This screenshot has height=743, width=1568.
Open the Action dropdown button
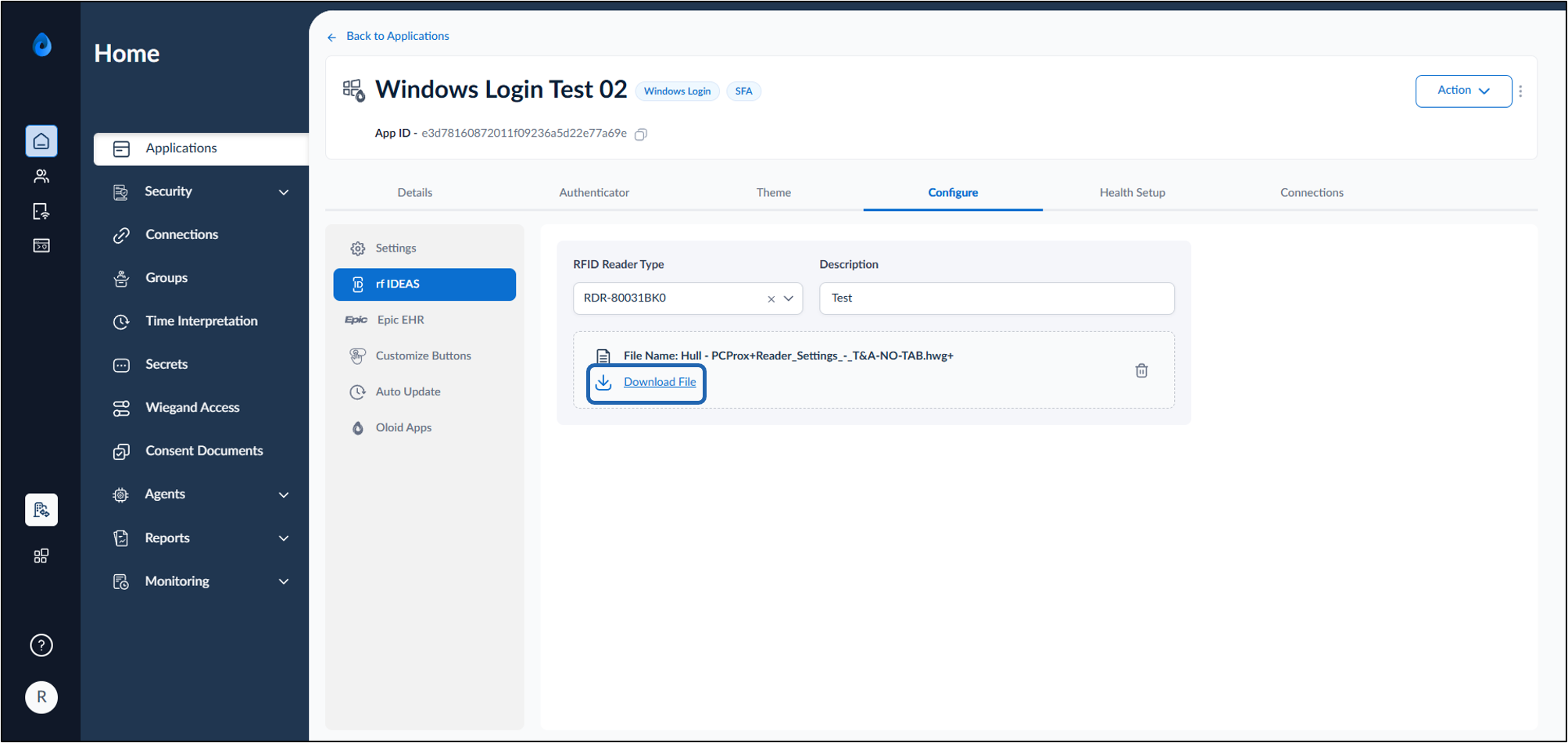[x=1463, y=91]
